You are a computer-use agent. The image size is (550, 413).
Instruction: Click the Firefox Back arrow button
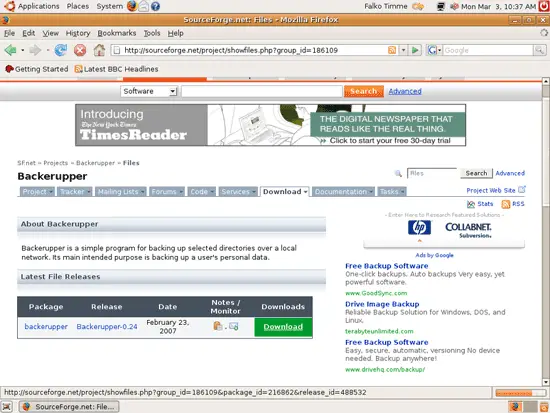pos(11,50)
